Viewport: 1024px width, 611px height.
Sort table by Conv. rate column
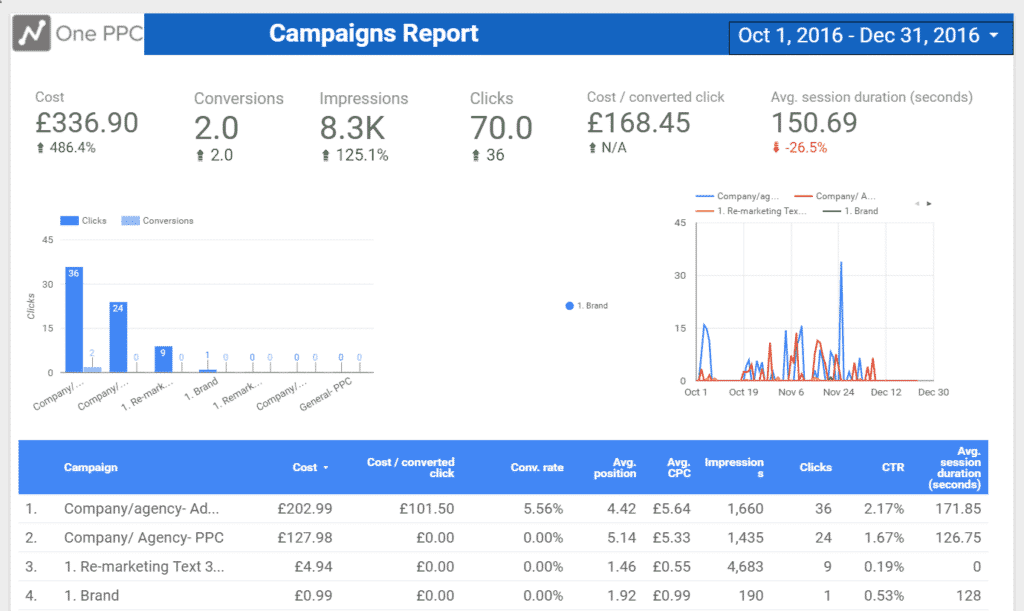tap(536, 467)
